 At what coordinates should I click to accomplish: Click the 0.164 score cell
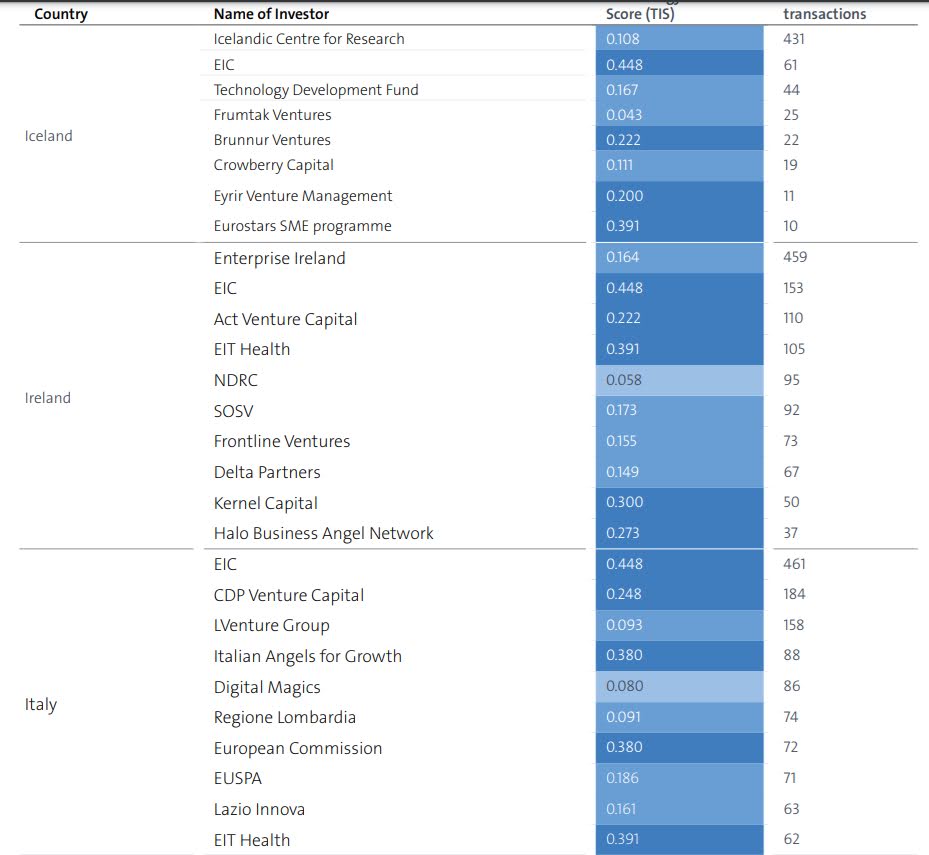pos(680,257)
